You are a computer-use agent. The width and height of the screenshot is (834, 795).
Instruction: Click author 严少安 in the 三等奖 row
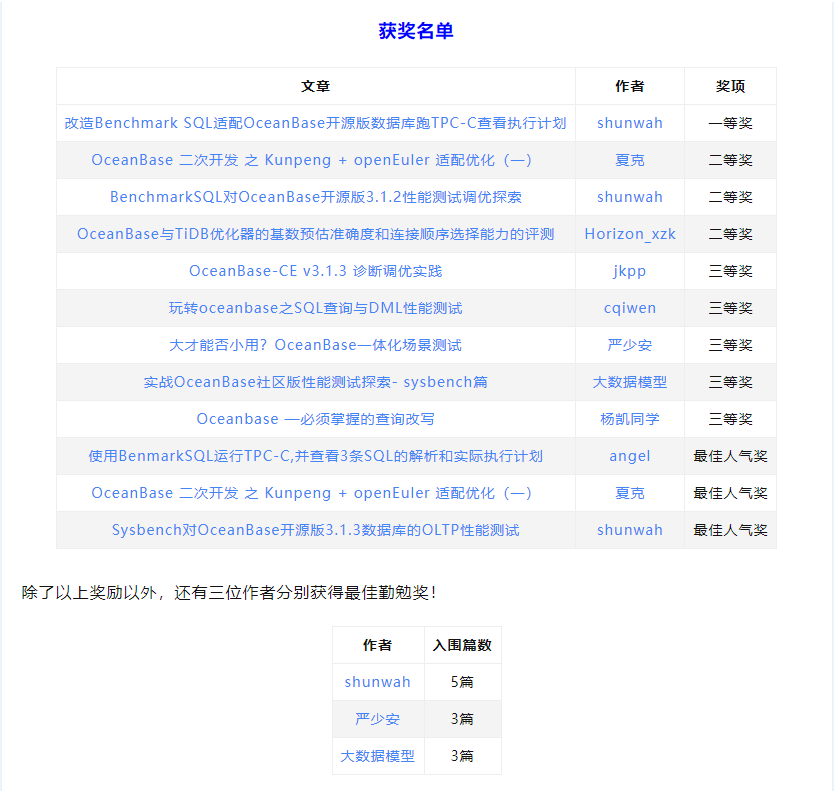pos(630,345)
